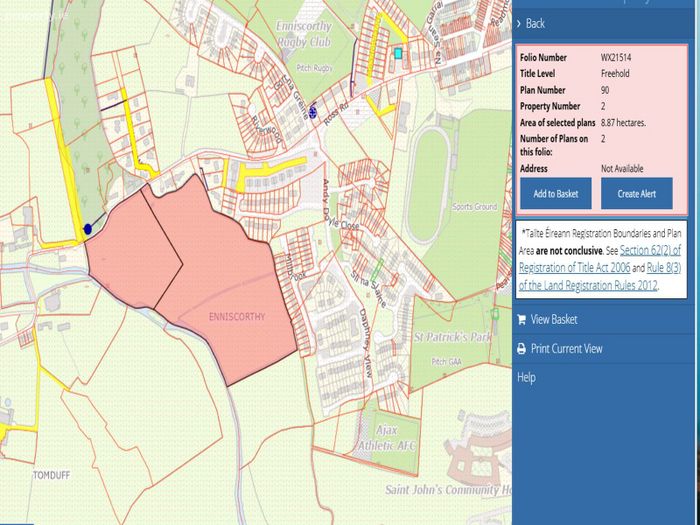Click the area value 8.87 hectares
The height and width of the screenshot is (525, 700).
pyautogui.click(x=623, y=123)
